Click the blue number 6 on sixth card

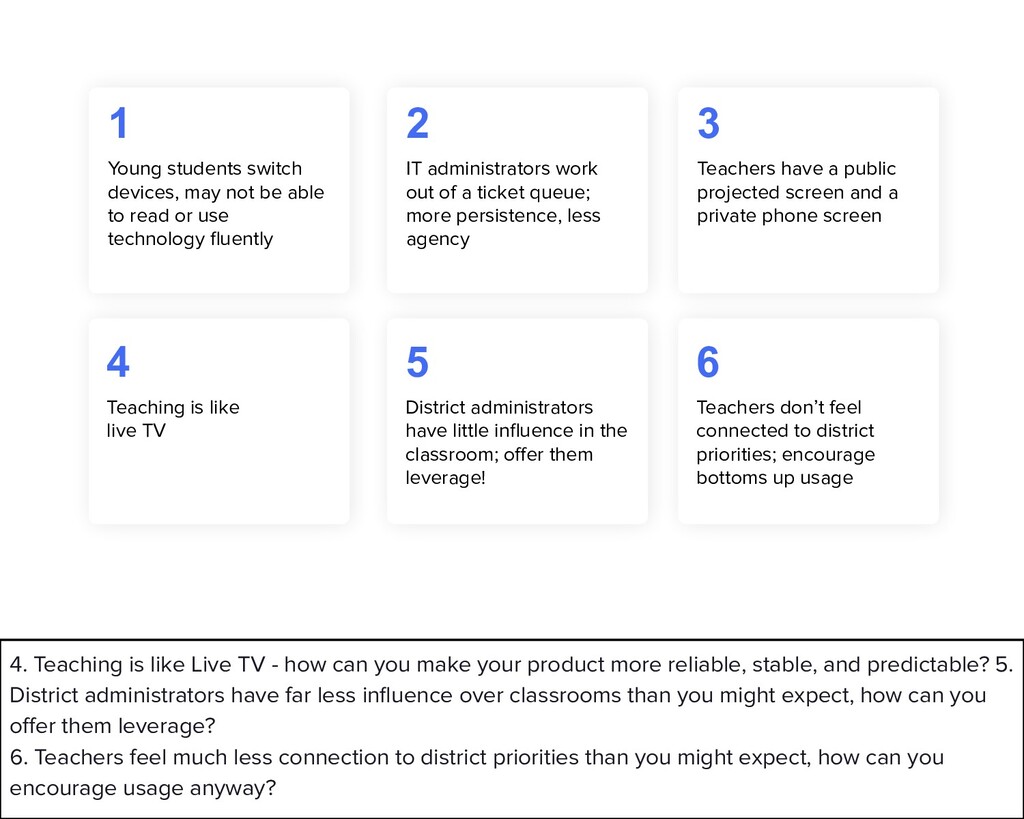pyautogui.click(x=708, y=362)
